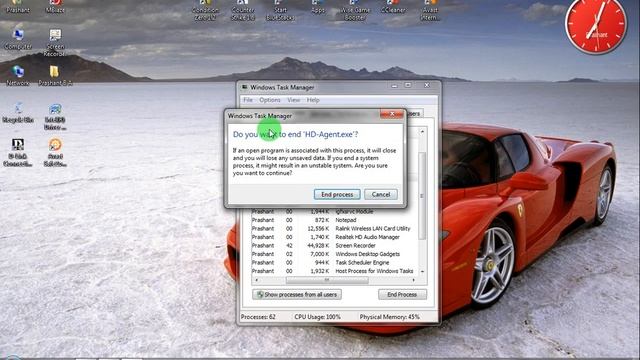The height and width of the screenshot is (360, 640).
Task: Open the Recycle Bin desktop icon
Action: (x=18, y=112)
